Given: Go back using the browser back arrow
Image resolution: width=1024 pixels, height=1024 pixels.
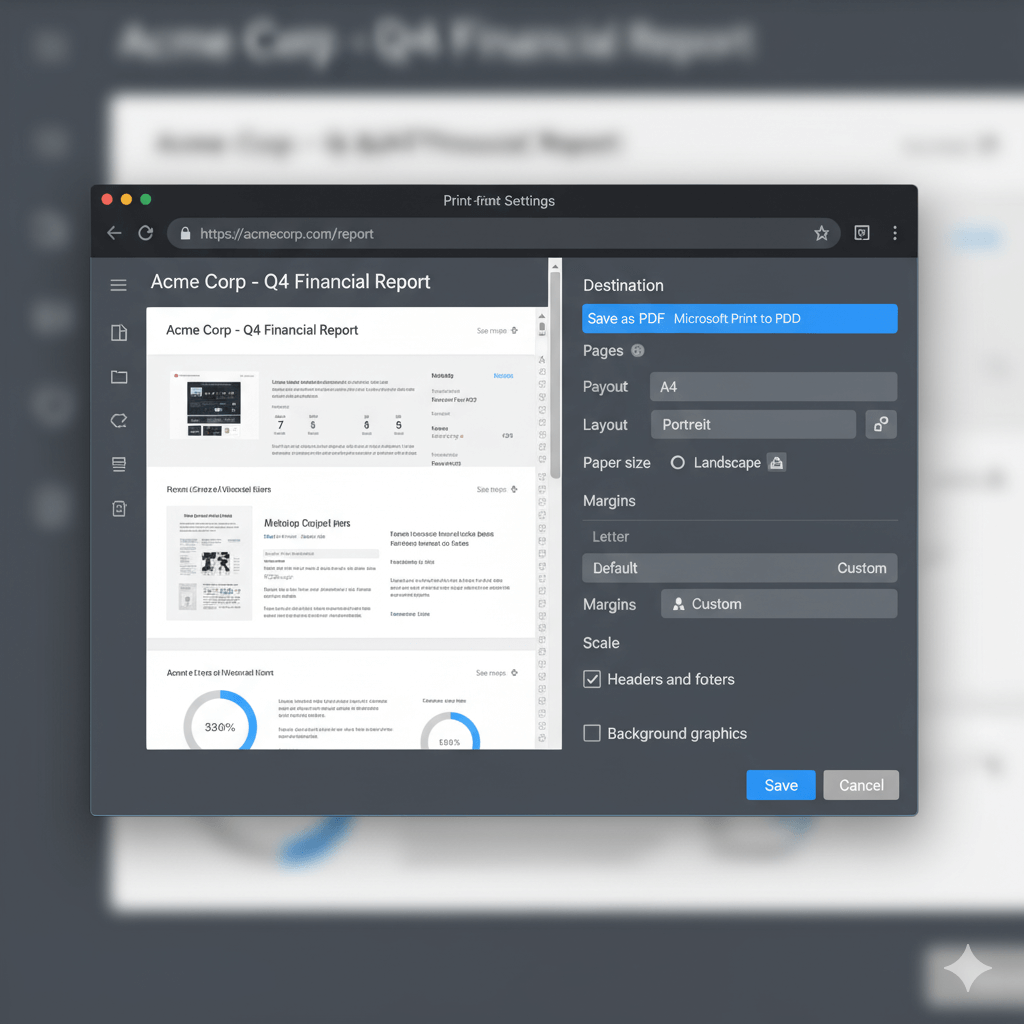Looking at the screenshot, I should point(114,233).
